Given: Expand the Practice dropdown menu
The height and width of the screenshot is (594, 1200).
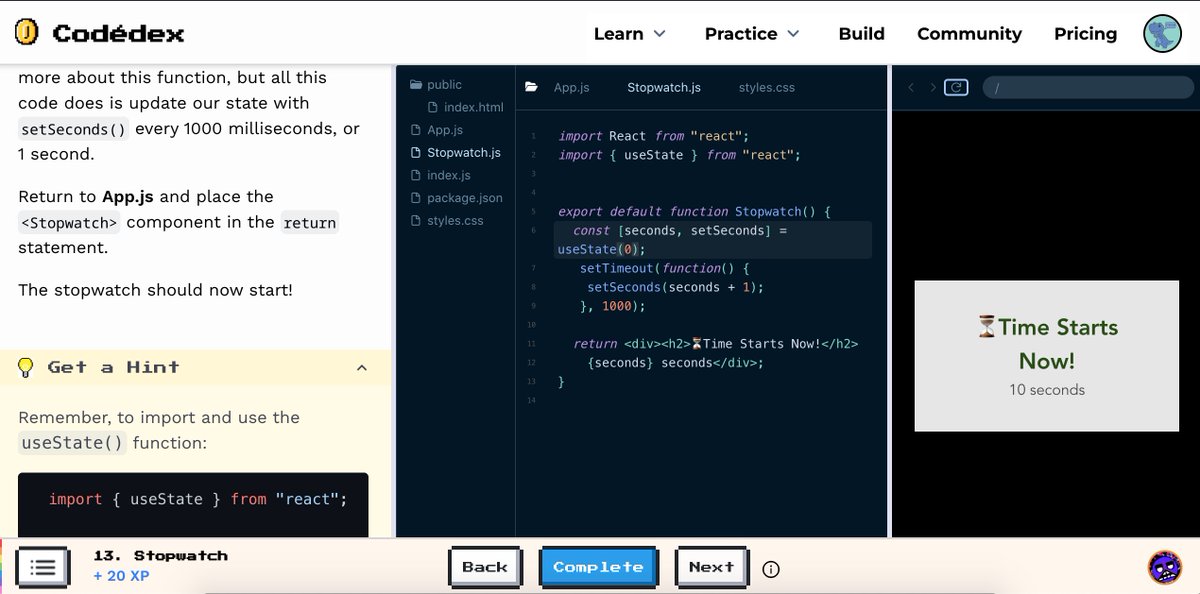Looking at the screenshot, I should pos(752,33).
